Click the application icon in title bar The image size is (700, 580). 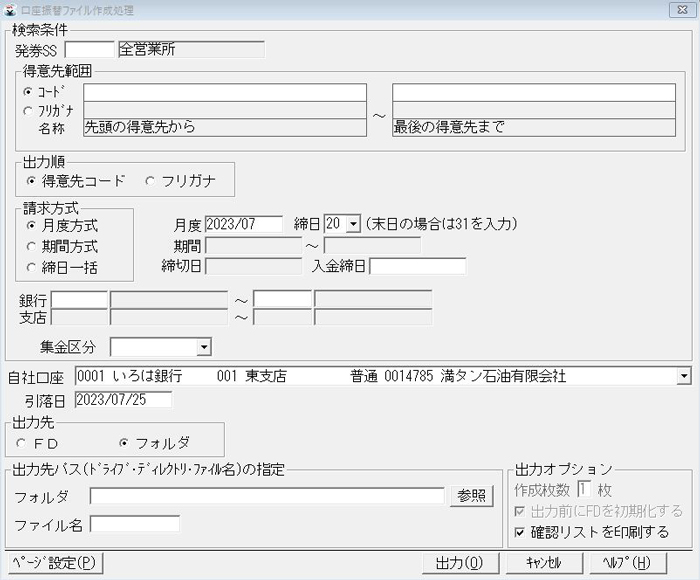pyautogui.click(x=9, y=10)
